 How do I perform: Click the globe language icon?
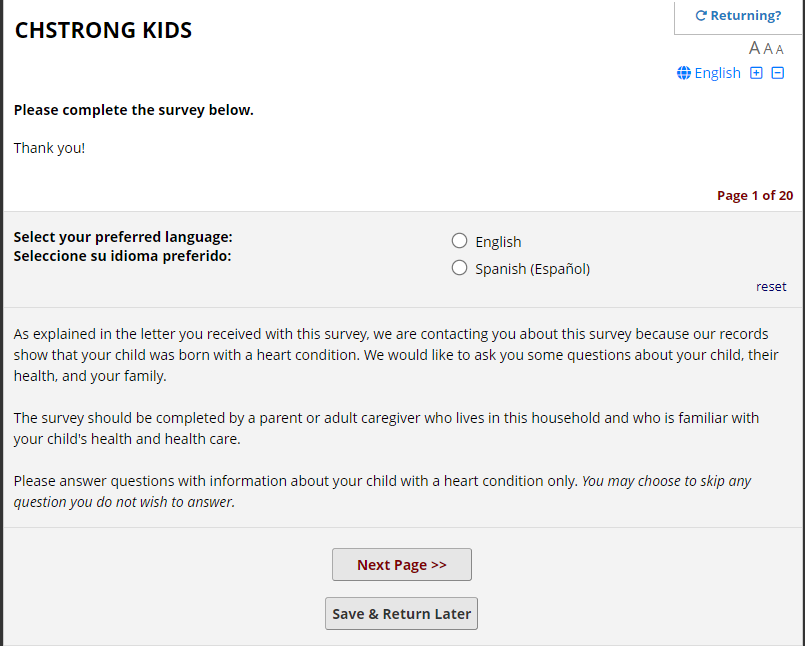tap(684, 73)
